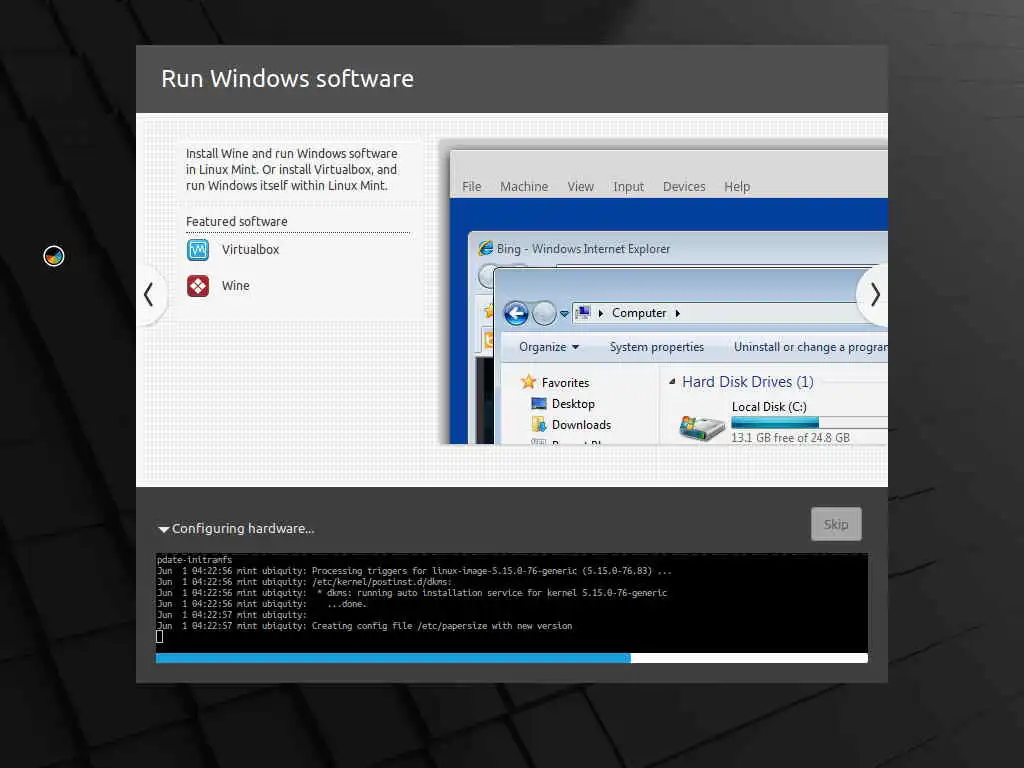Click the Downloads folder icon
1024x768 pixels.
pos(539,424)
